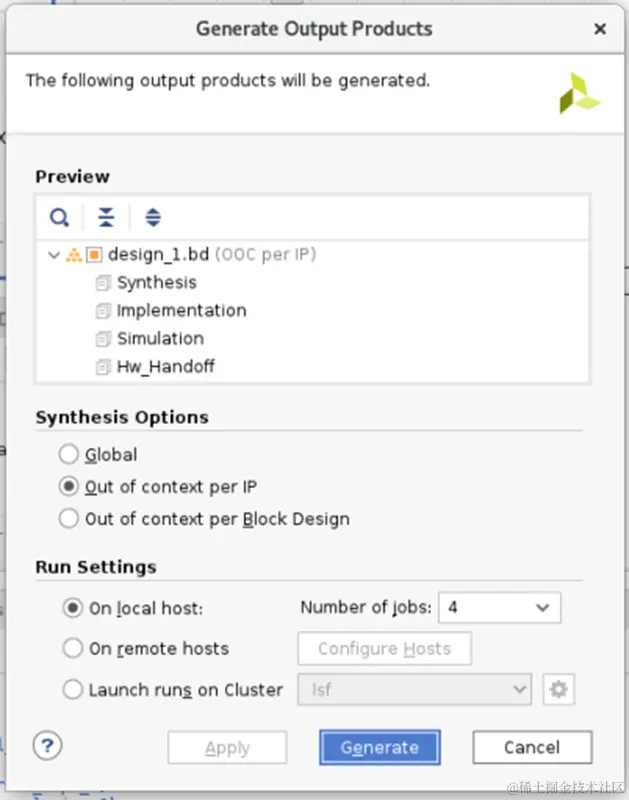The height and width of the screenshot is (800, 629).
Task: Select the Global synthesis option
Action: [x=69, y=455]
